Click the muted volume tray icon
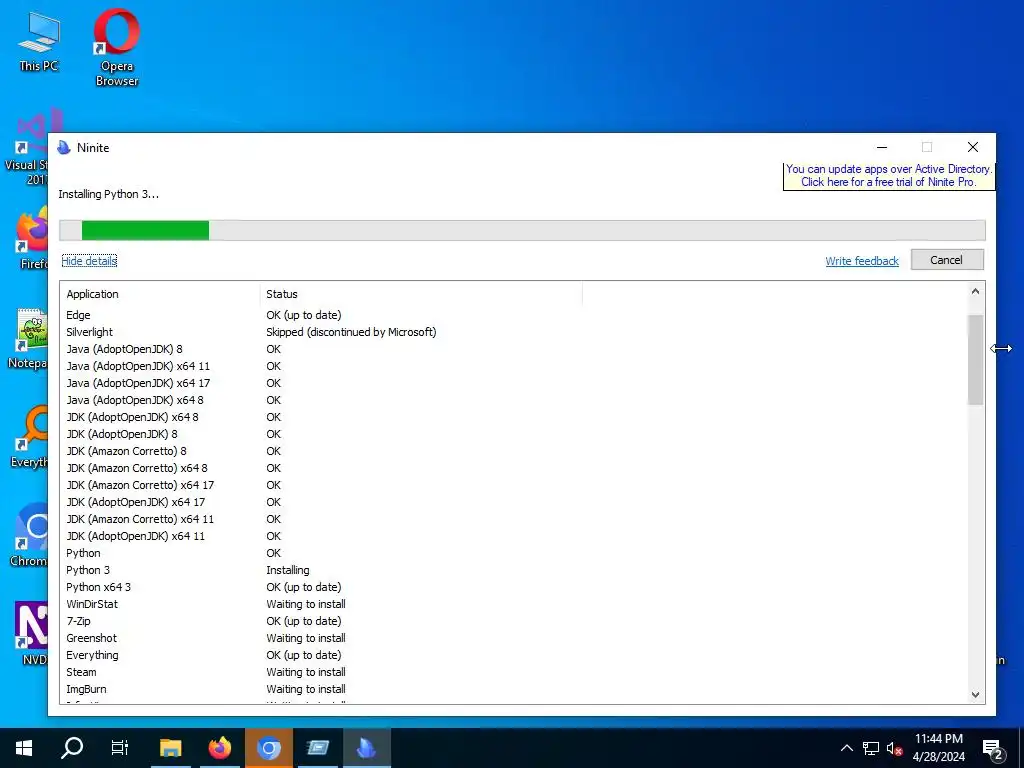1024x768 pixels. (894, 748)
